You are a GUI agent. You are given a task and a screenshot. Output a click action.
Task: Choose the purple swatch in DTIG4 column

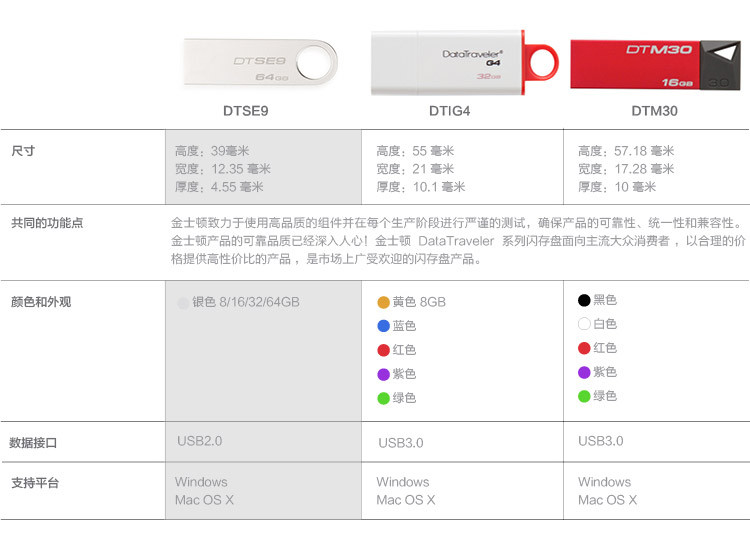(383, 374)
